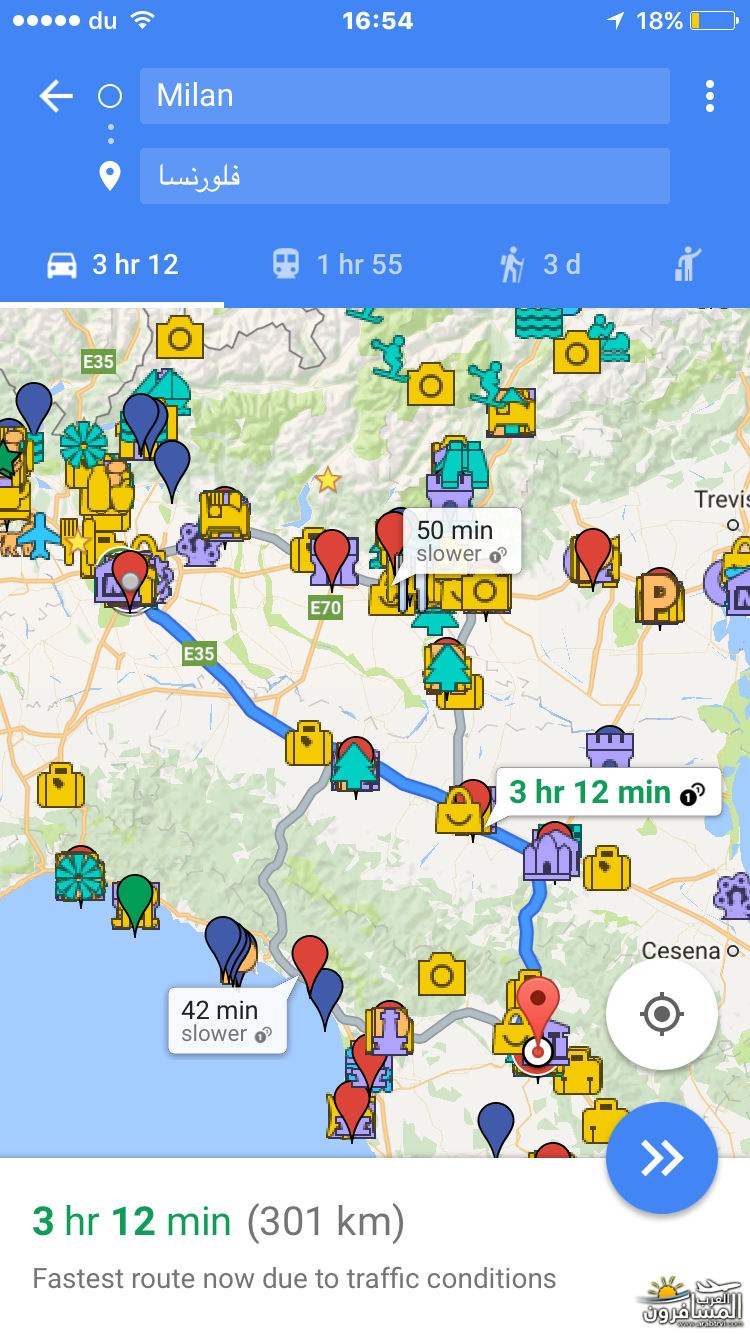Tap camera icon below the 42 min label's route
Screen dimensions: 750x1334
pyautogui.click(x=441, y=973)
